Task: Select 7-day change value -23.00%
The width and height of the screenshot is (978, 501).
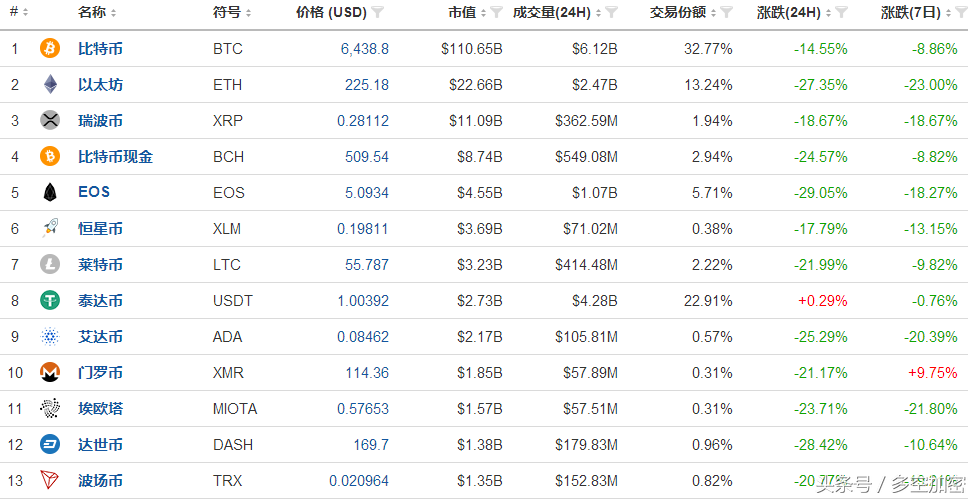Action: tap(931, 85)
